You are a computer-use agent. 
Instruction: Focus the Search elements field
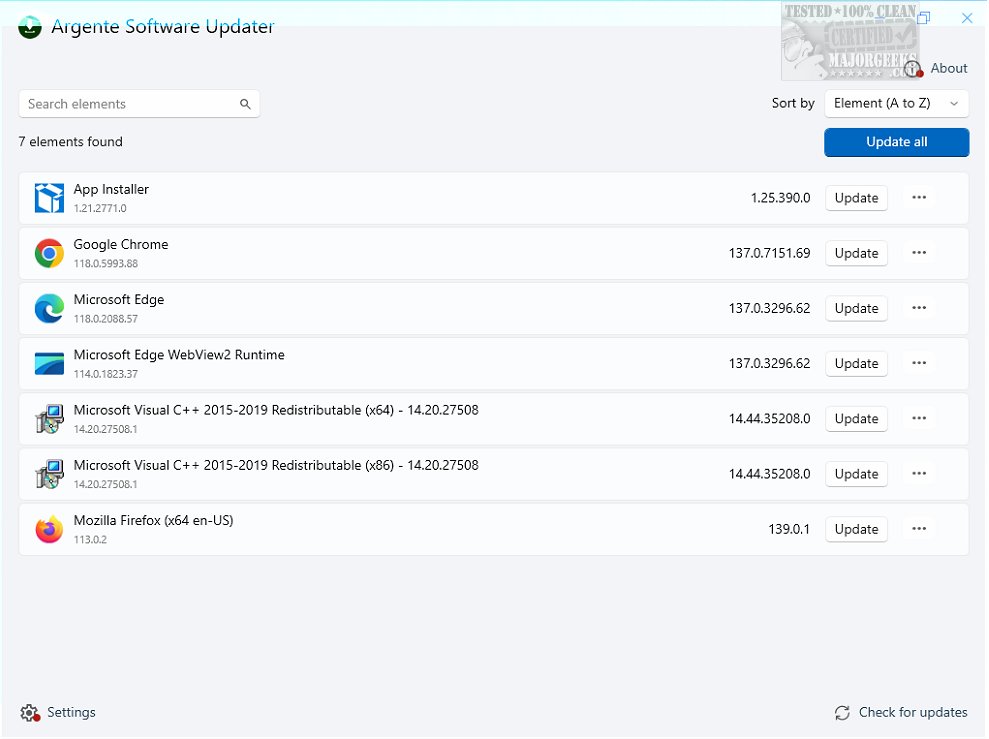139,104
